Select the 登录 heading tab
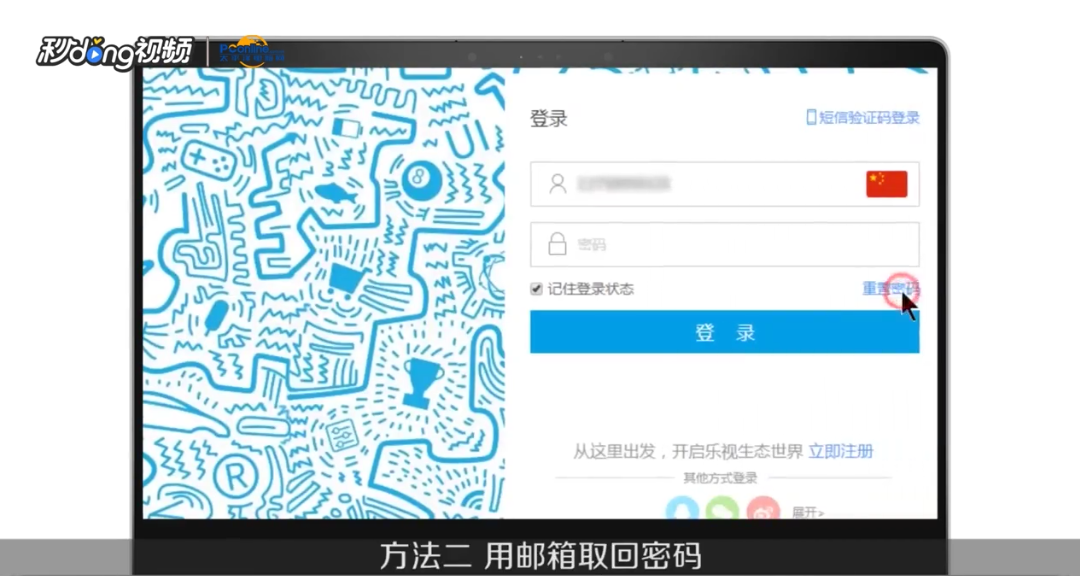The image size is (1080, 576). (546, 117)
